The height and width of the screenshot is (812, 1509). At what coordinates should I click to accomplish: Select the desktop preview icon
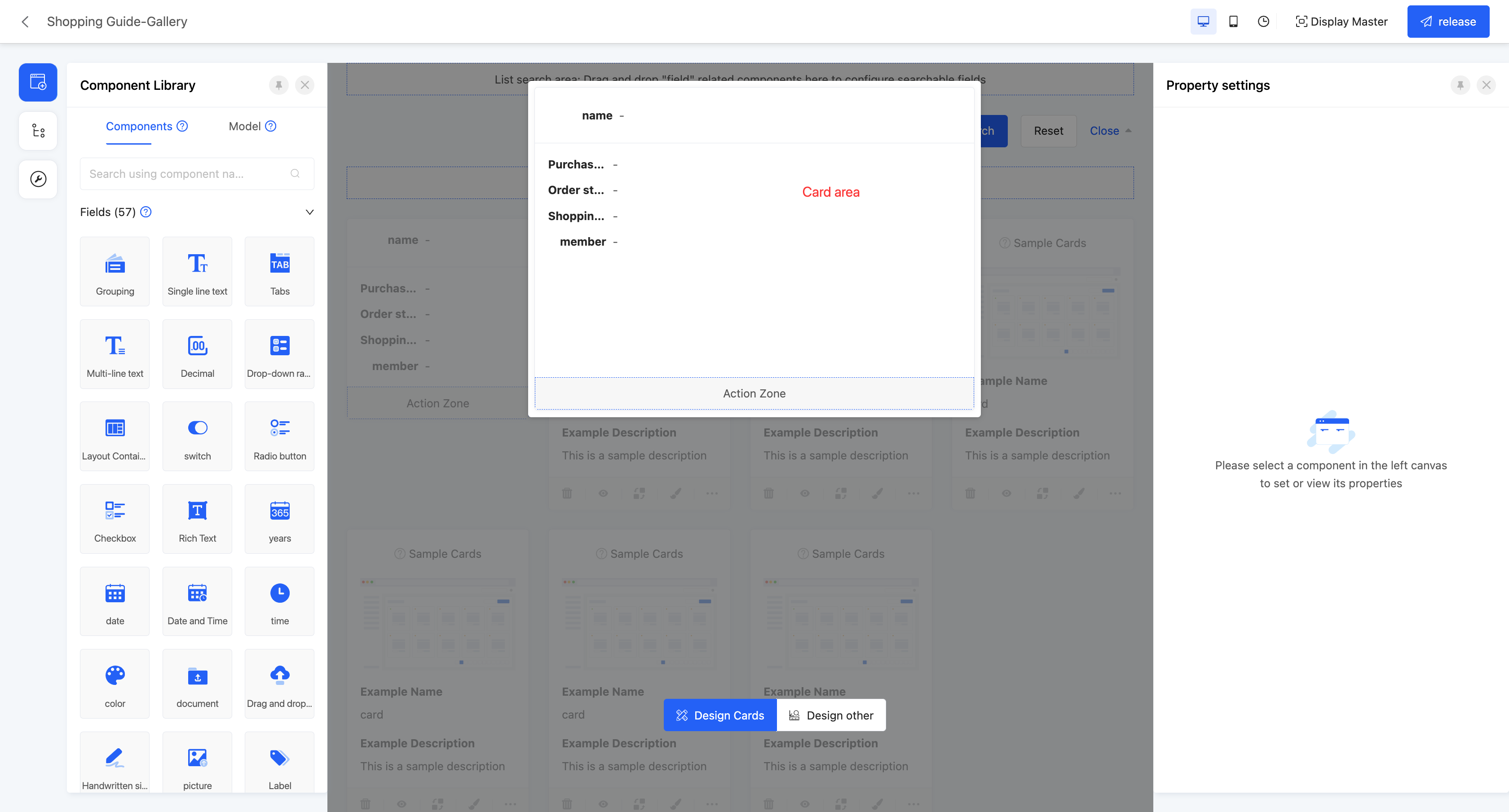pyautogui.click(x=1203, y=22)
